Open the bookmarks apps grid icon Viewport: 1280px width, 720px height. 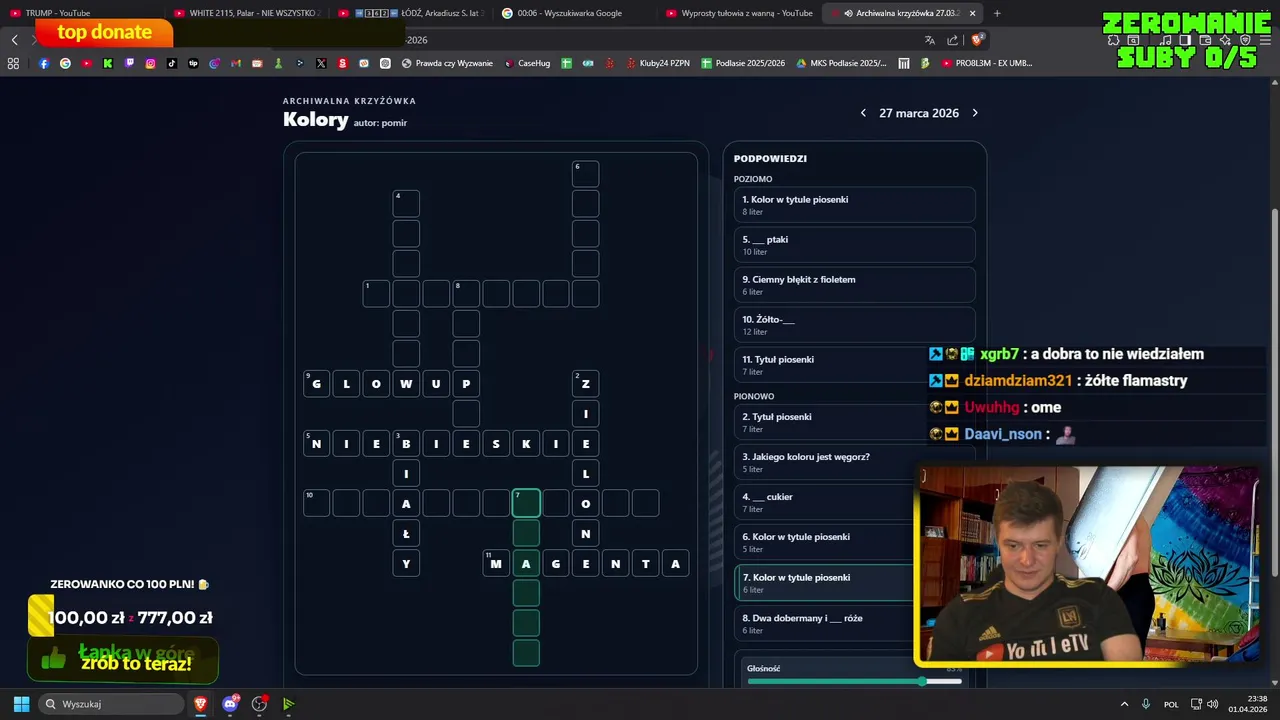pyautogui.click(x=13, y=63)
